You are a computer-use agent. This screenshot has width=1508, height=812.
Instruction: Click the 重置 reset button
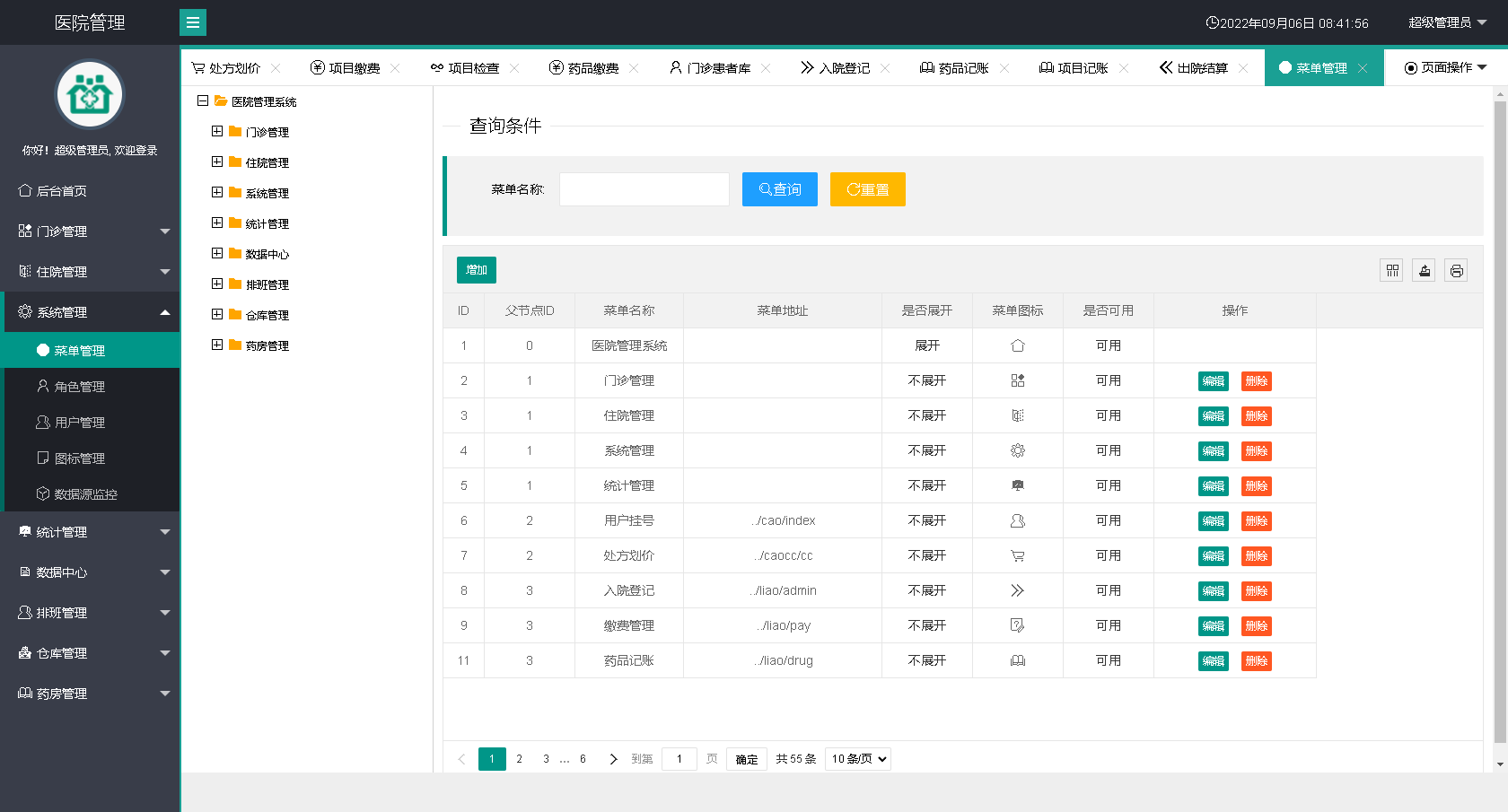click(x=868, y=189)
